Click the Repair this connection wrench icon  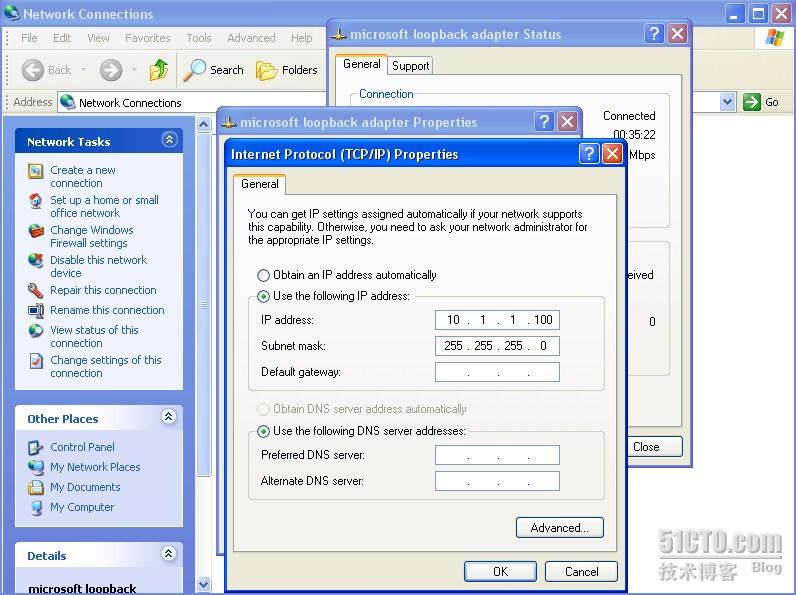click(36, 290)
